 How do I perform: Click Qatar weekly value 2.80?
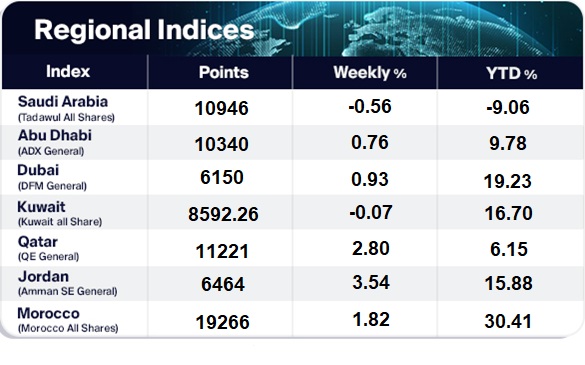(371, 249)
